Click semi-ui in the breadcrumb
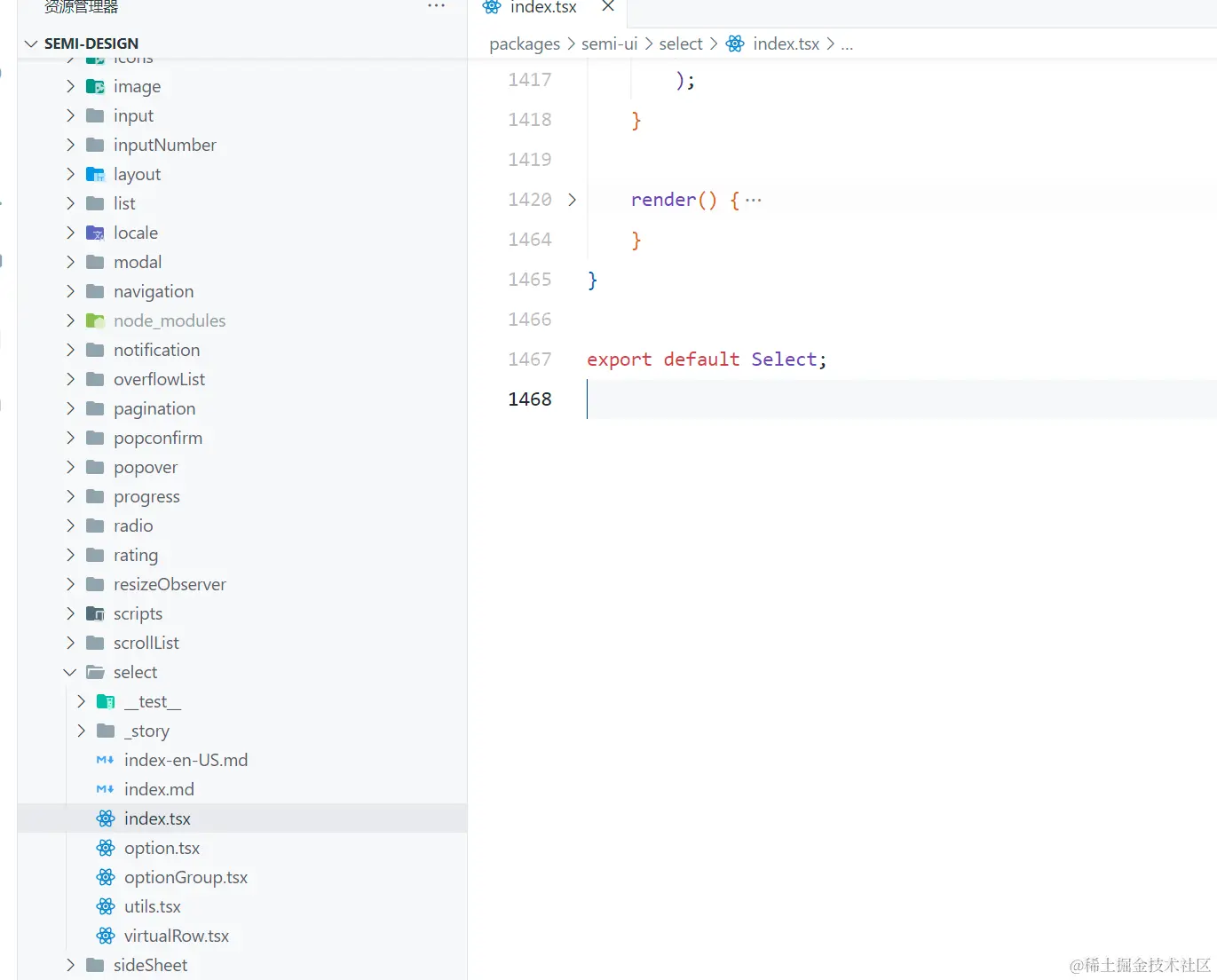The height and width of the screenshot is (980, 1217). pyautogui.click(x=610, y=43)
